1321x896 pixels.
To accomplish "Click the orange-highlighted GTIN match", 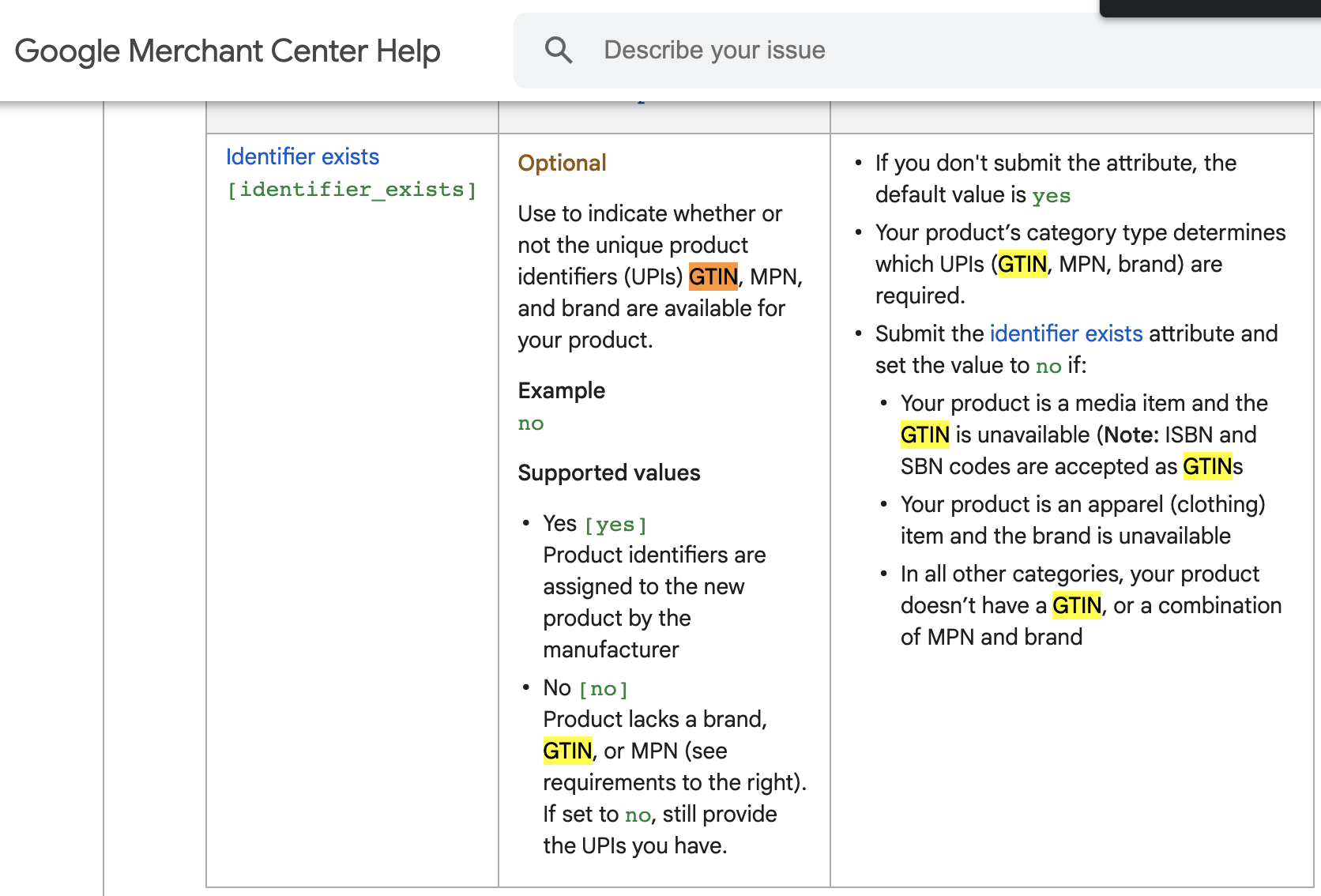I will pyautogui.click(x=713, y=277).
